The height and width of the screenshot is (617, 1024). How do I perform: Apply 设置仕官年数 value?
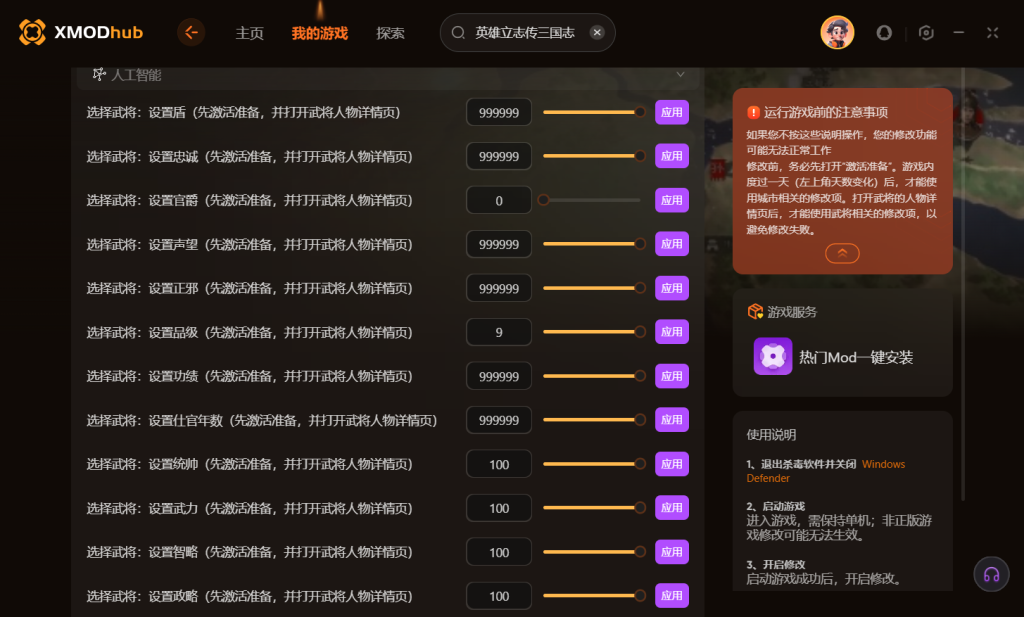click(671, 420)
